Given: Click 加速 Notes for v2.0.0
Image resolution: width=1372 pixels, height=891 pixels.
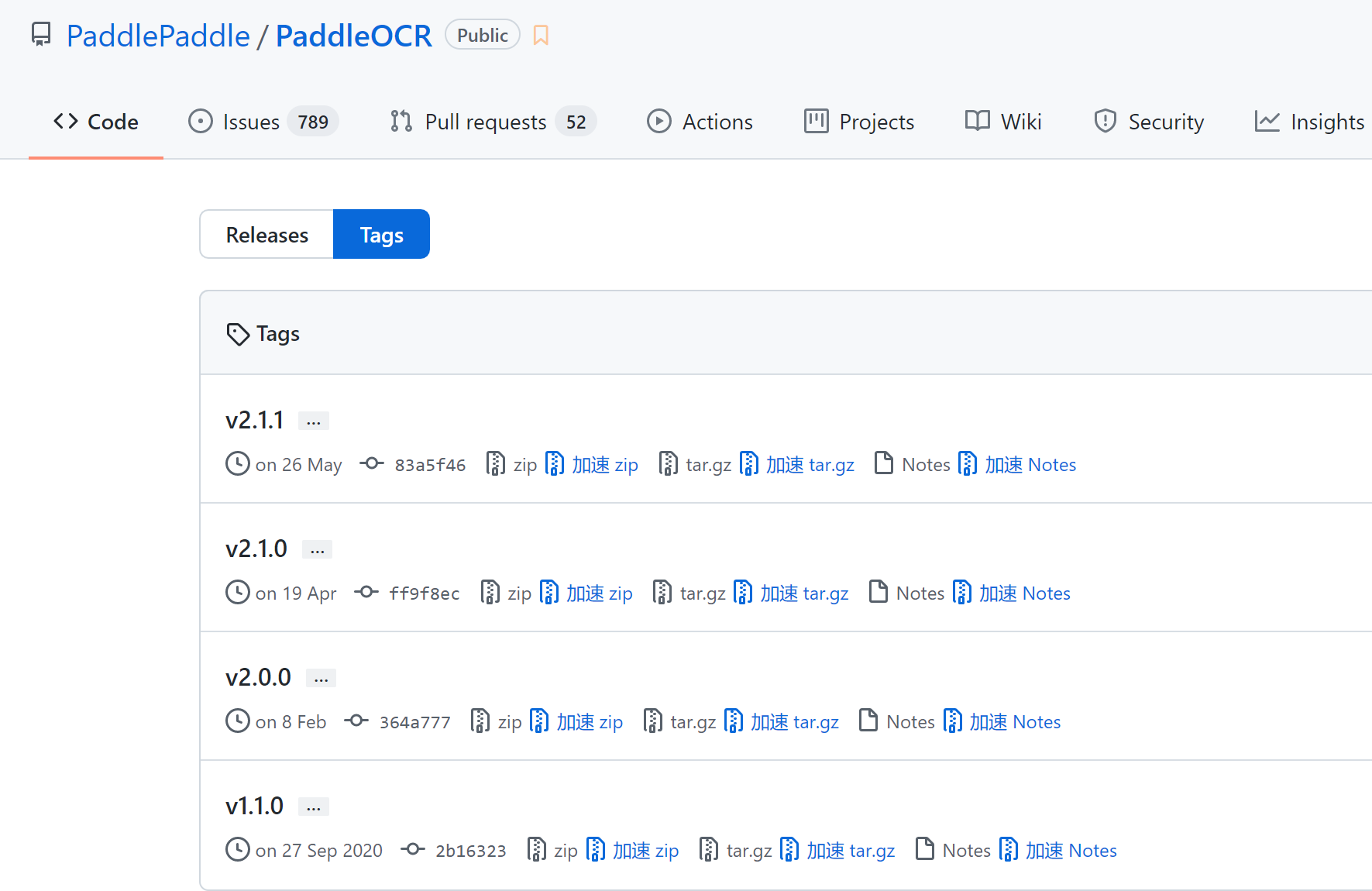Looking at the screenshot, I should tap(1002, 721).
